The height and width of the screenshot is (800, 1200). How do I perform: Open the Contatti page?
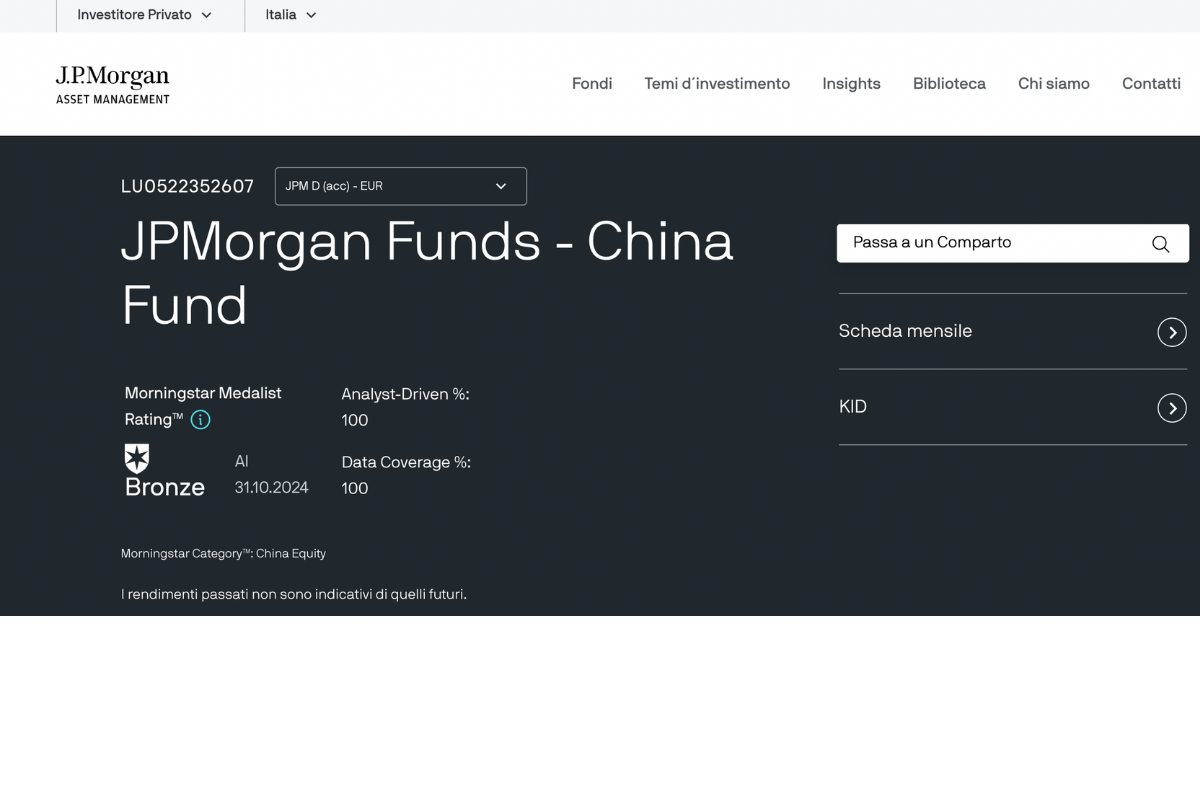[1151, 84]
